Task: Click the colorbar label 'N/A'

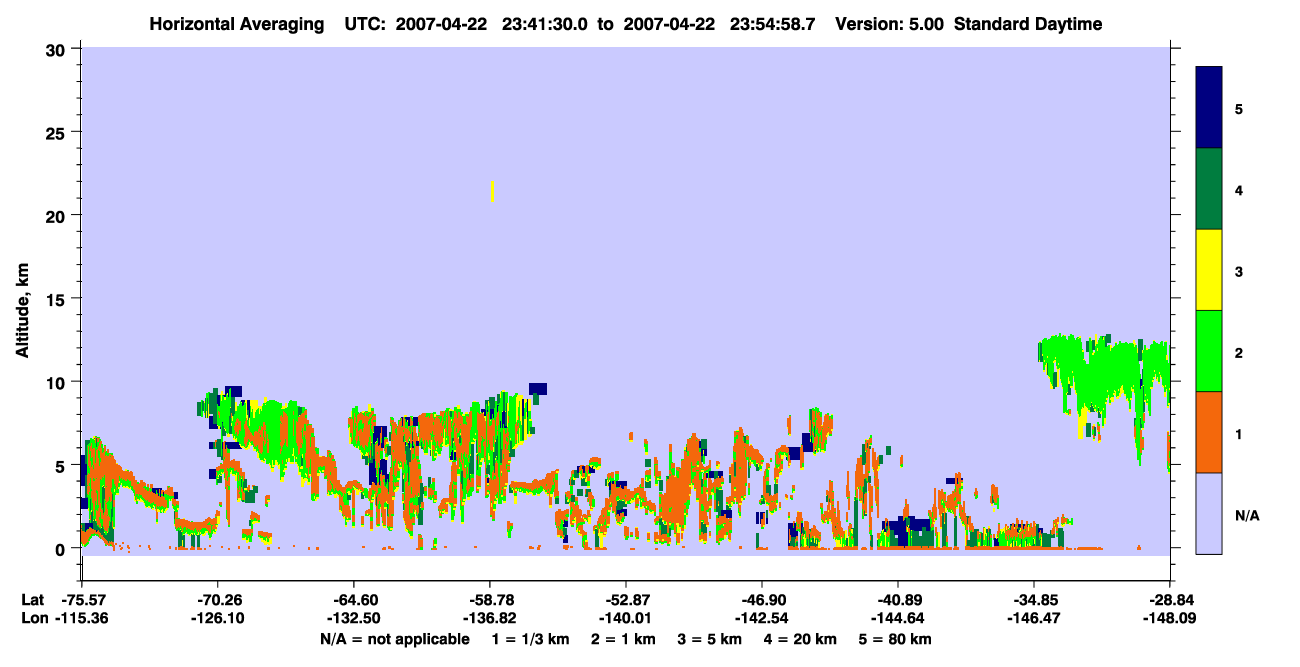Action: pyautogui.click(x=1247, y=516)
